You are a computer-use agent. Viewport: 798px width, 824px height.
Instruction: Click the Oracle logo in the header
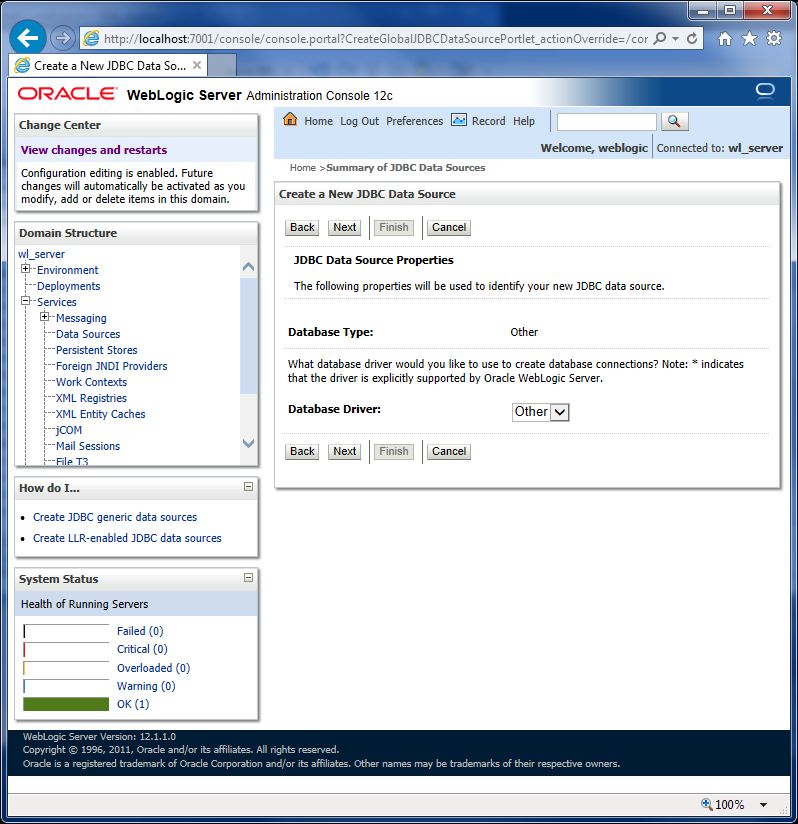coord(67,94)
